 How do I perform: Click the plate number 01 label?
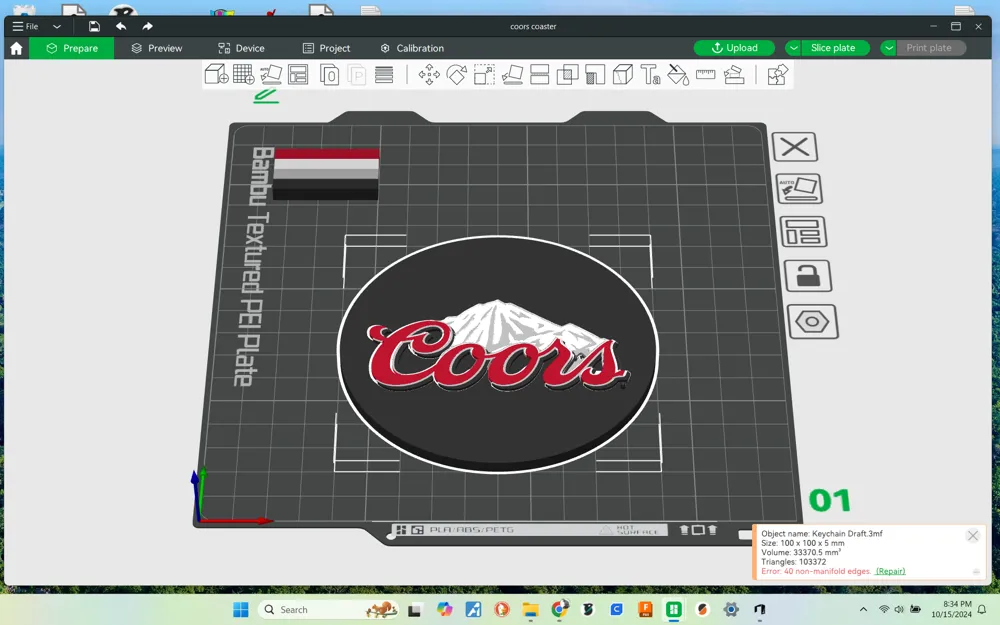[x=830, y=501]
